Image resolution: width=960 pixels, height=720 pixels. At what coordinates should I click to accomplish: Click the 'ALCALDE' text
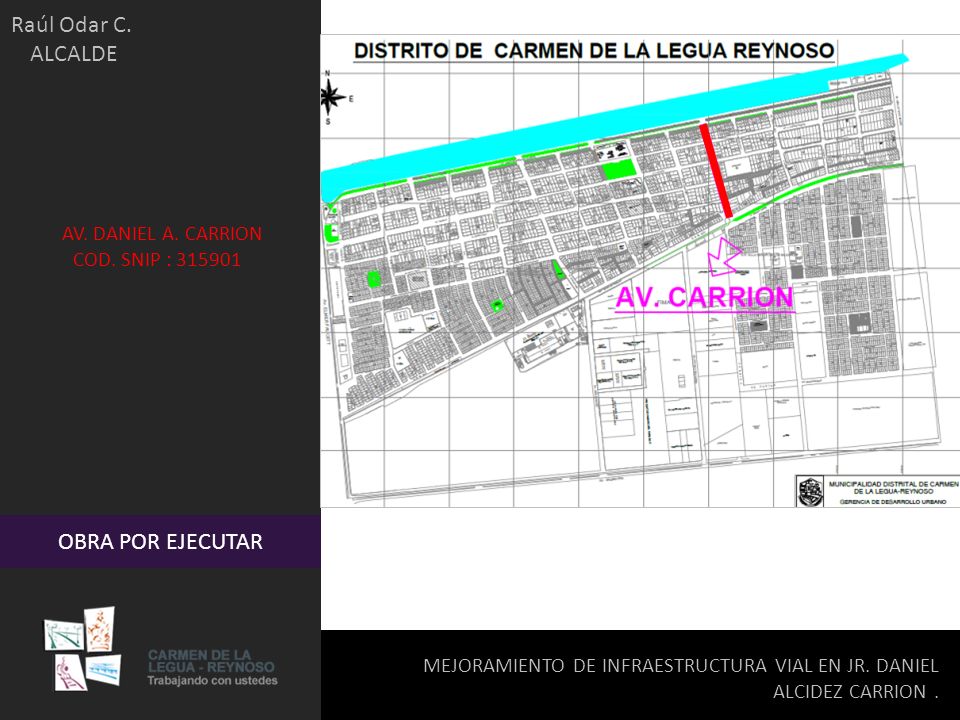pyautogui.click(x=73, y=54)
